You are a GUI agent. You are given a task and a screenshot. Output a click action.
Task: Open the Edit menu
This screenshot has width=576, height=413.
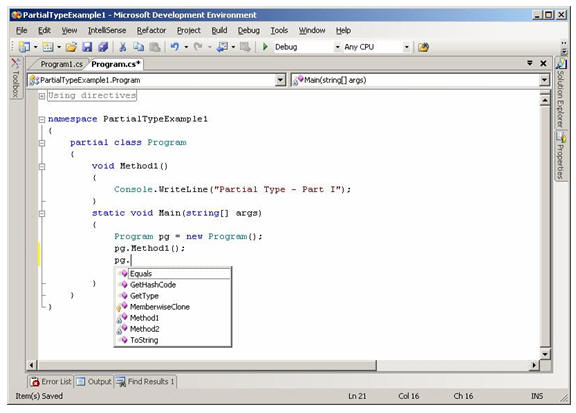[x=44, y=30]
